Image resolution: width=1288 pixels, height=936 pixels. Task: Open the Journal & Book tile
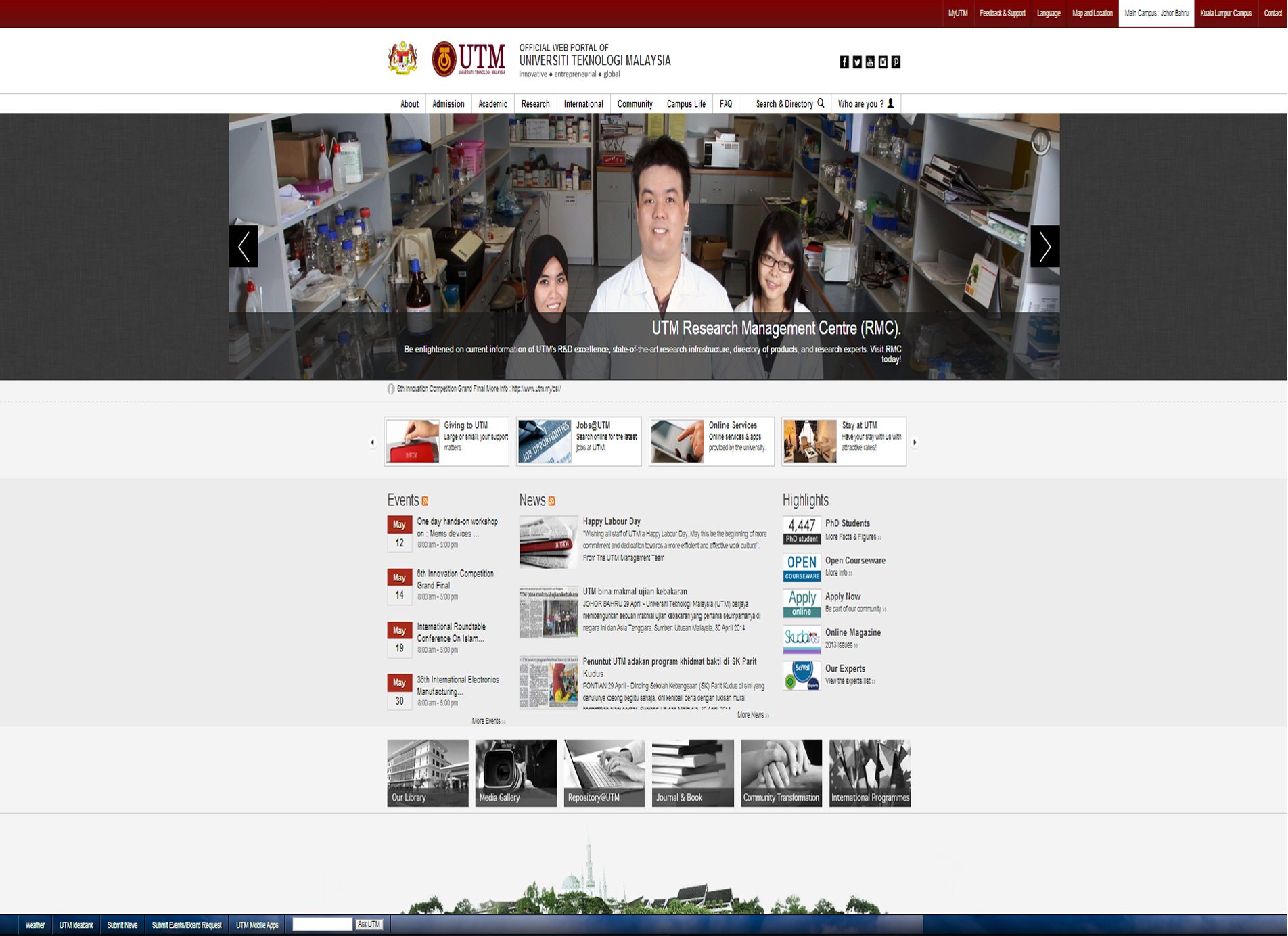(693, 773)
